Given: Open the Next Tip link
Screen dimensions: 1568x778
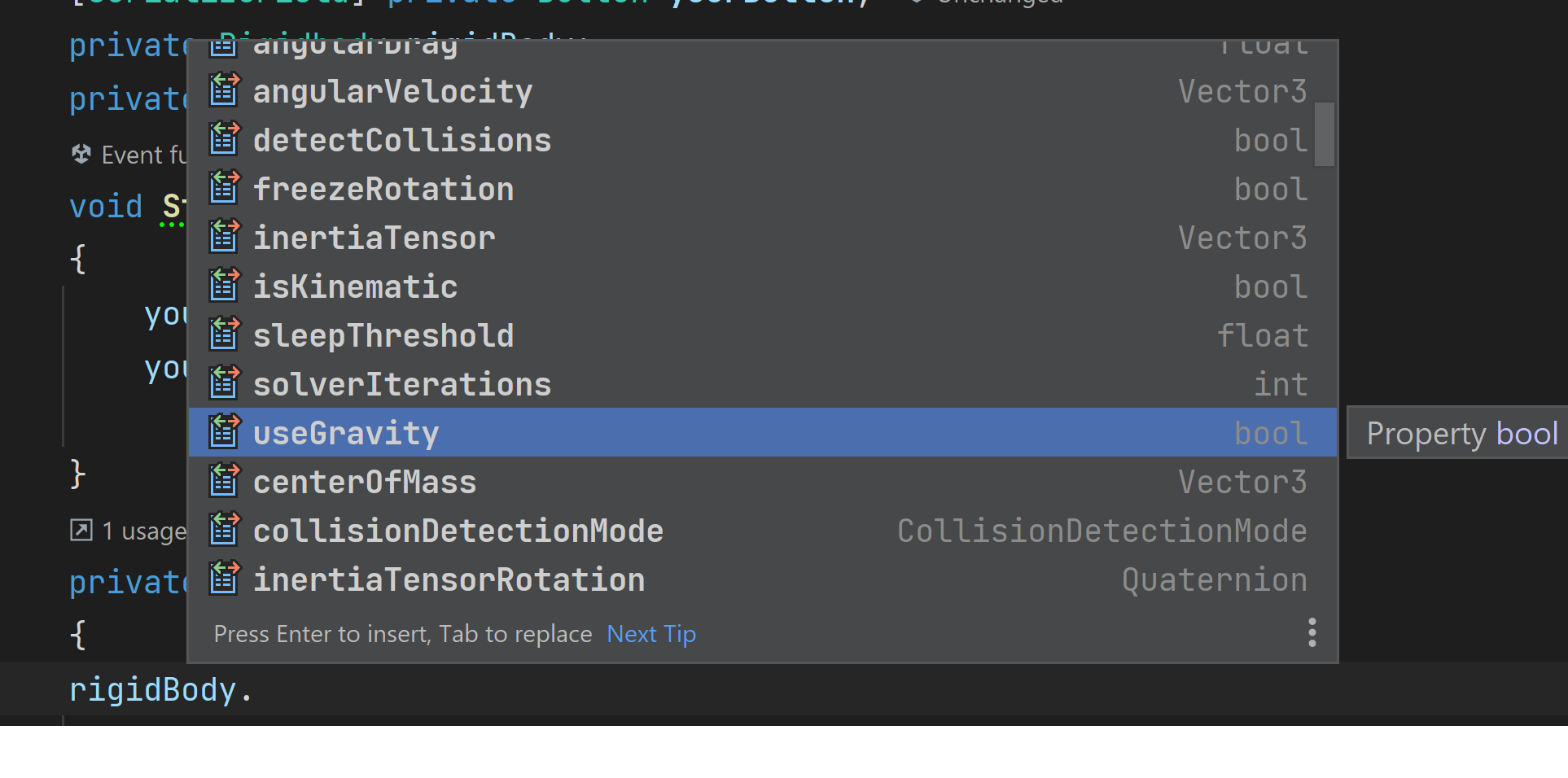Looking at the screenshot, I should (x=650, y=634).
